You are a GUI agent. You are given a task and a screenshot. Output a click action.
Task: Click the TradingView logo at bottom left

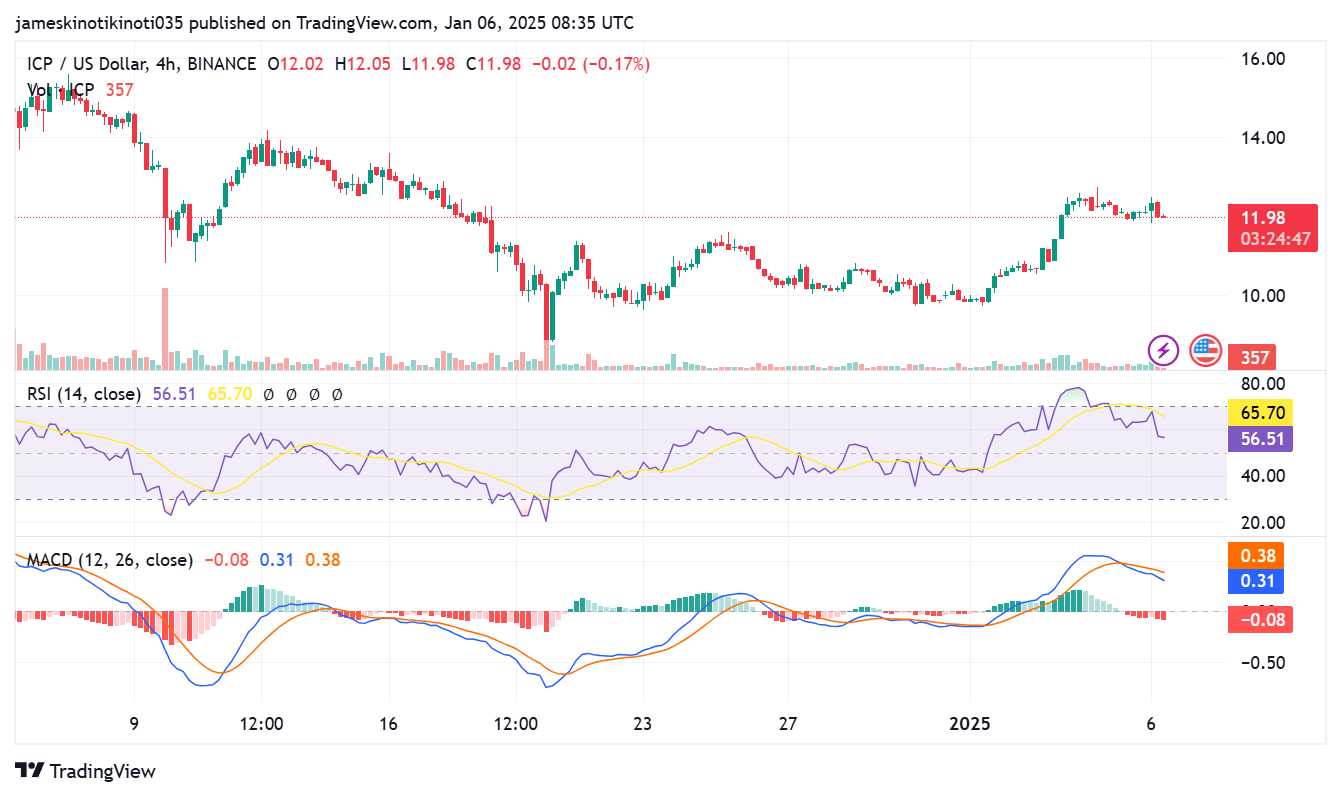[x=86, y=771]
